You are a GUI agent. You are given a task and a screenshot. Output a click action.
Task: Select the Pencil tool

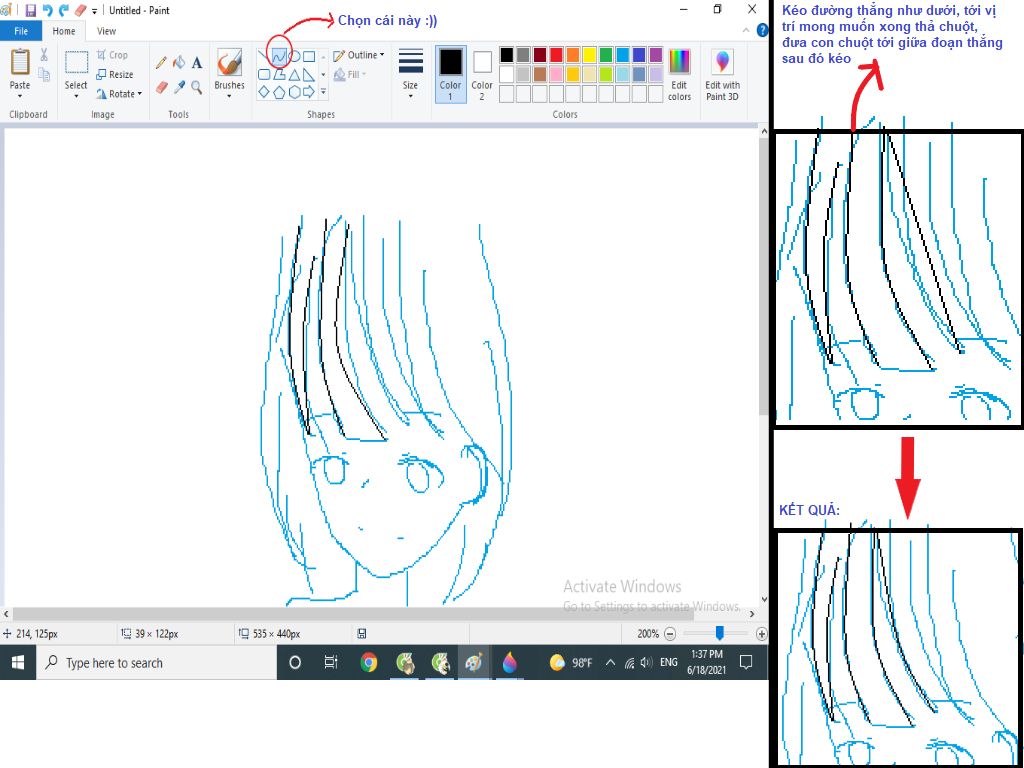[161, 63]
